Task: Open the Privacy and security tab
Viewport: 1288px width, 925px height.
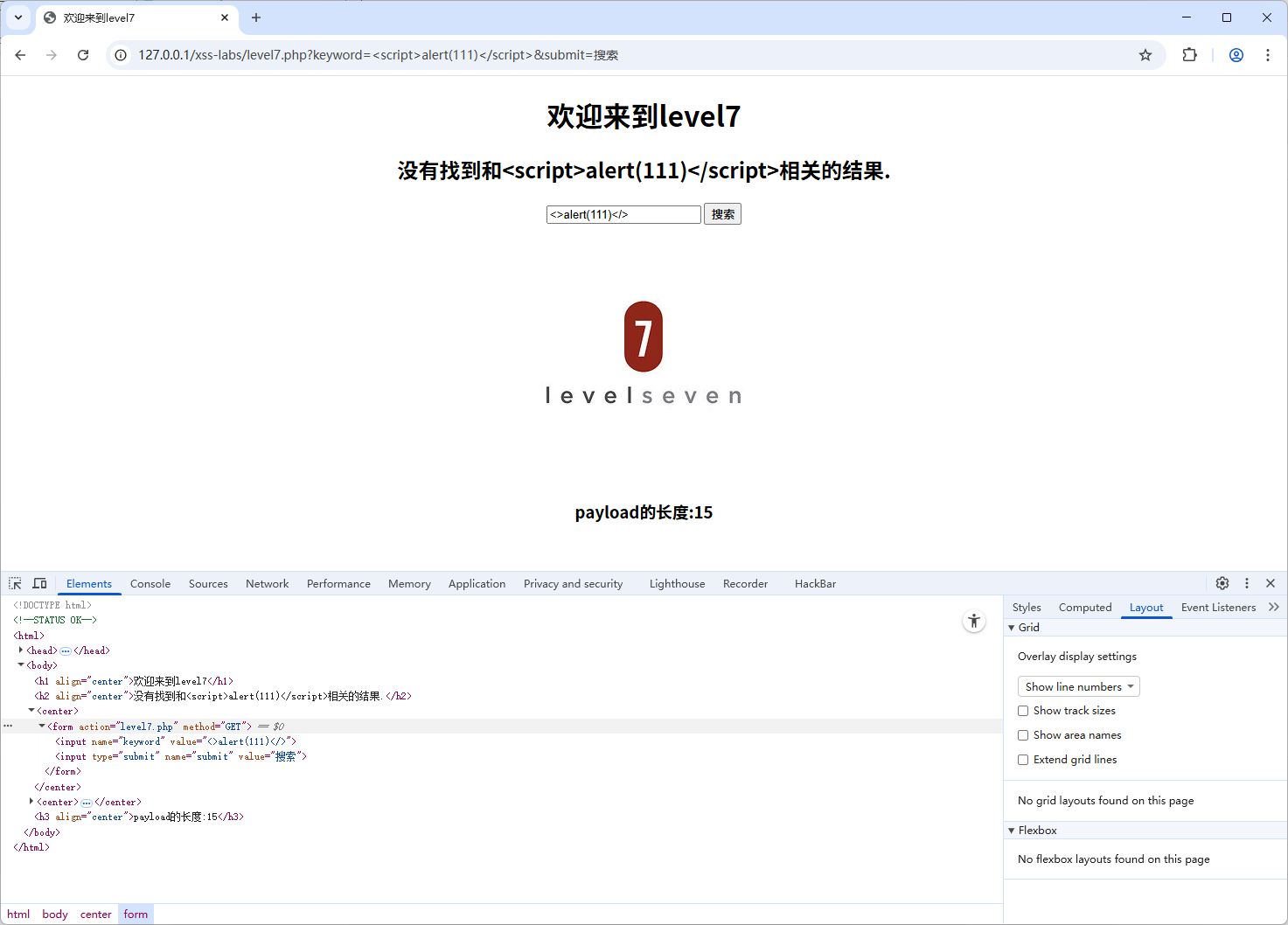Action: (573, 584)
